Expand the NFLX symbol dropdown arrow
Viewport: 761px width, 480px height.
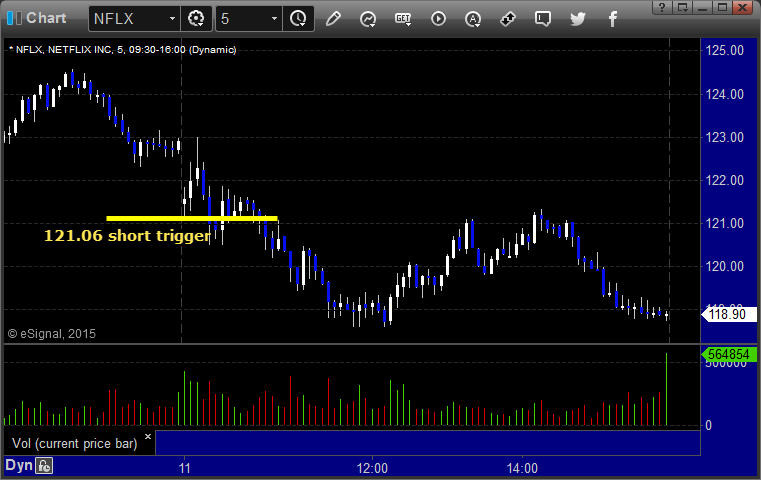coord(172,19)
